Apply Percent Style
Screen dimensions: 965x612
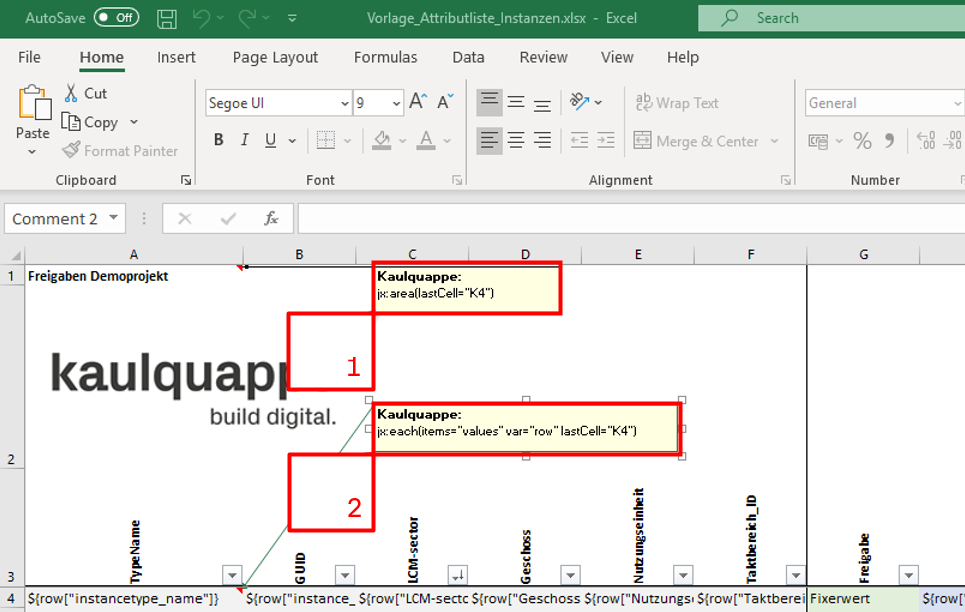(x=862, y=141)
